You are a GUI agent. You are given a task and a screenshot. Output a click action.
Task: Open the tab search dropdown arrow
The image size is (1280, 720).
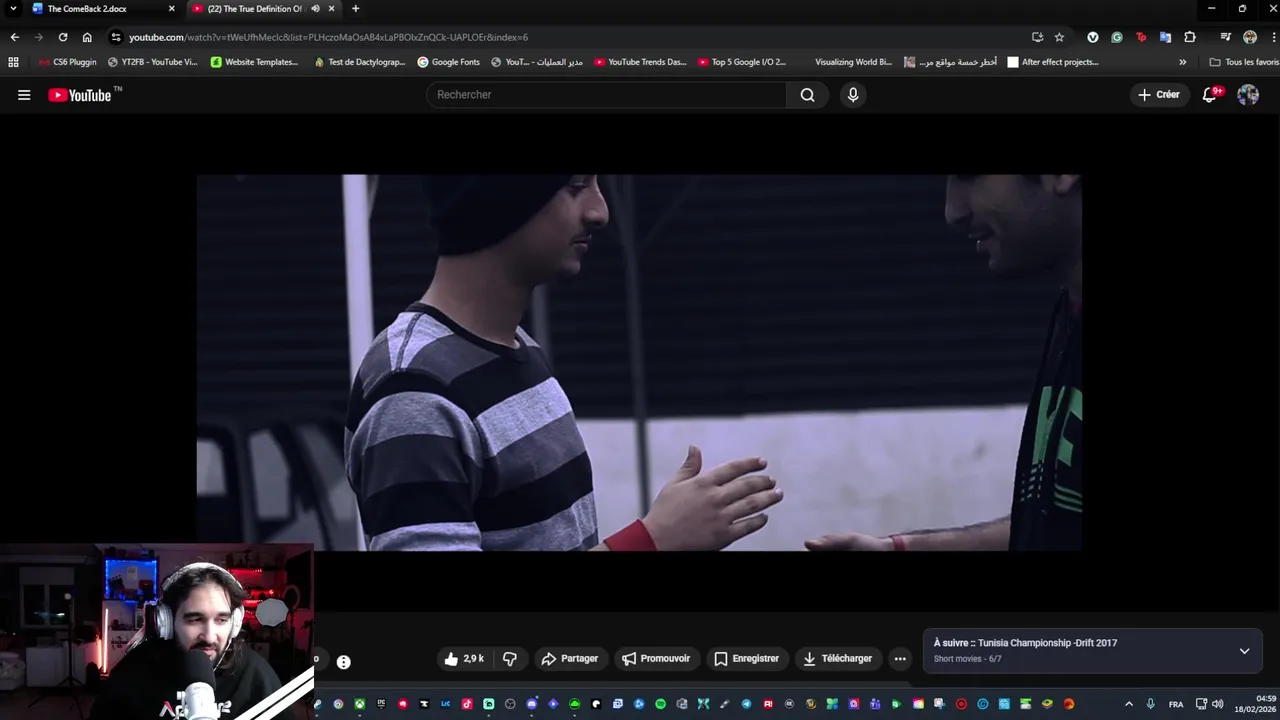coord(13,9)
